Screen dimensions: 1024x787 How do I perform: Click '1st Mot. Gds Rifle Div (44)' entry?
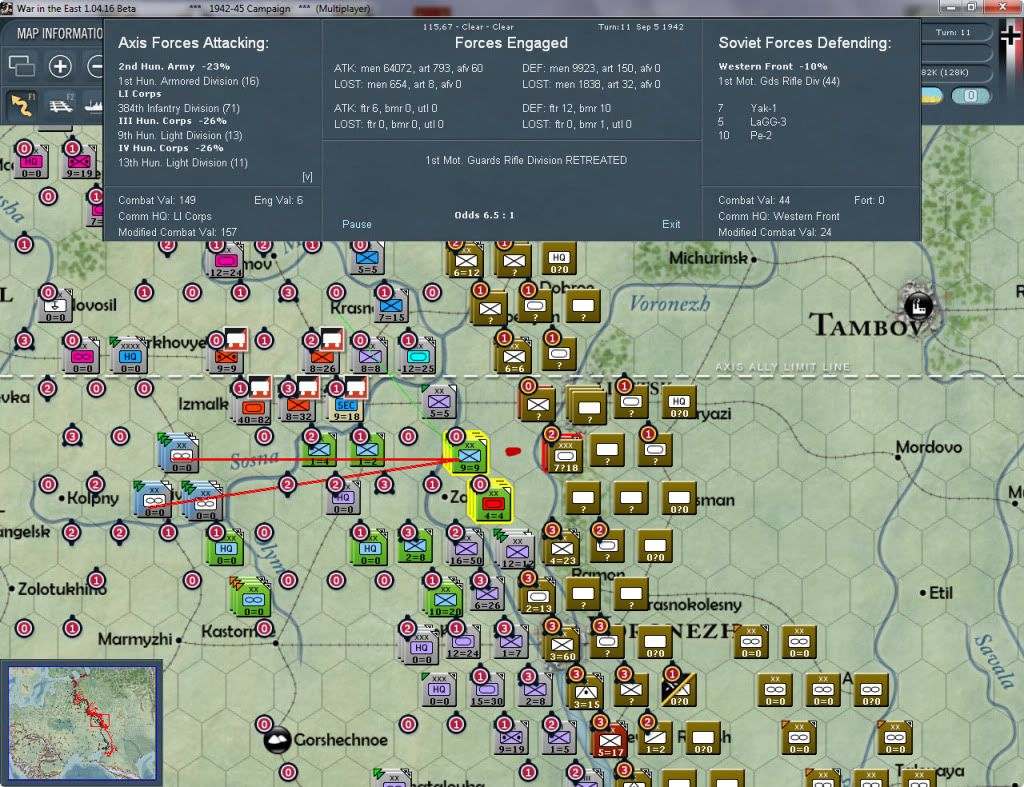pyautogui.click(x=778, y=81)
